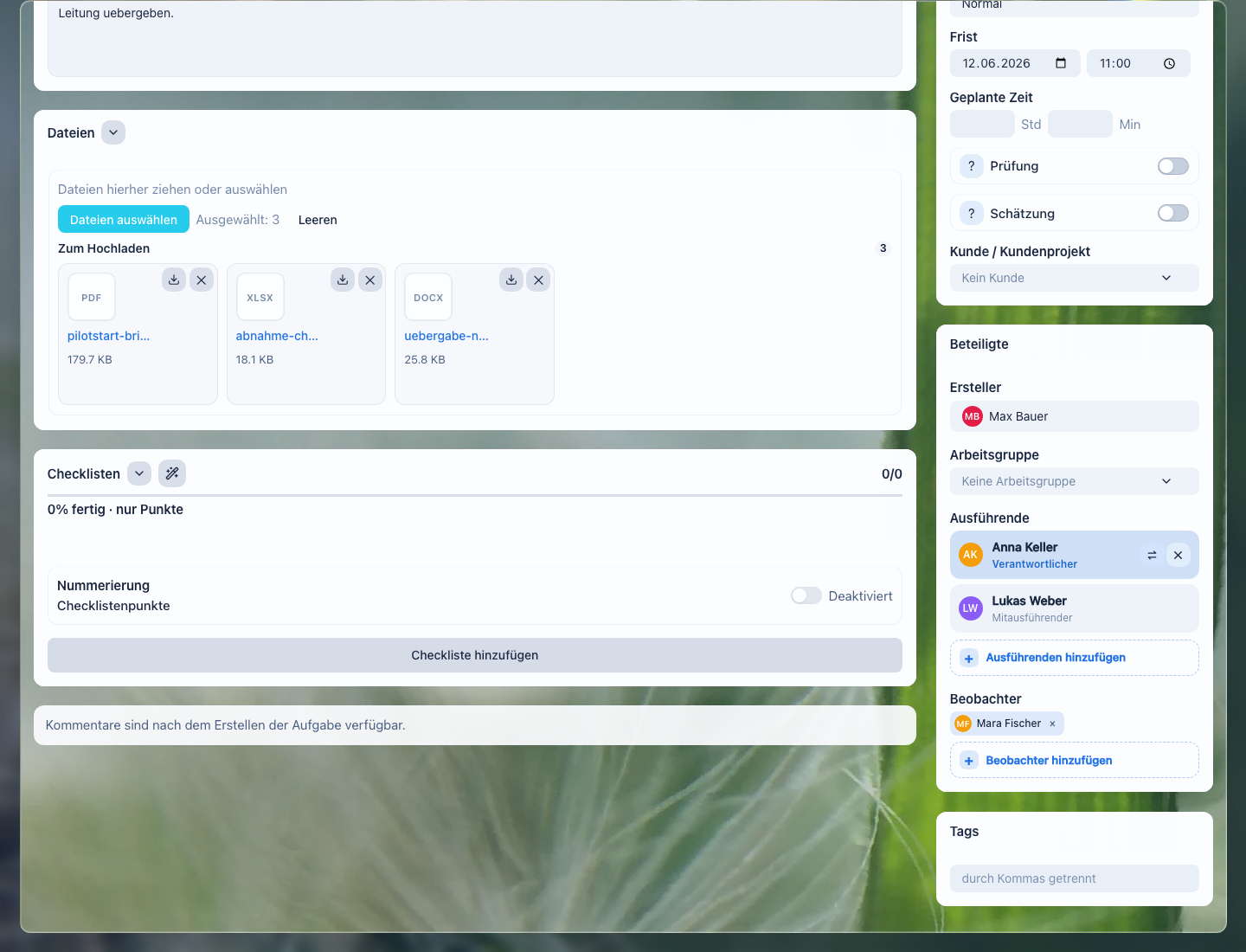Remove the pilotstart-bri PDF file

tap(202, 280)
